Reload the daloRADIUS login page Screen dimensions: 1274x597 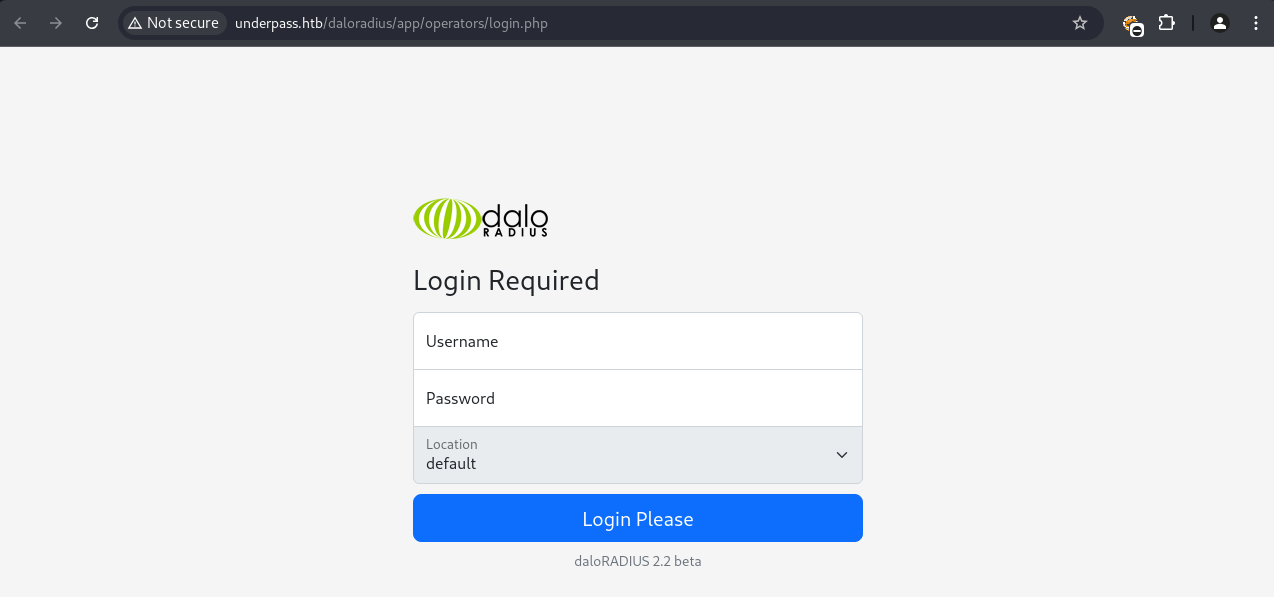click(92, 23)
